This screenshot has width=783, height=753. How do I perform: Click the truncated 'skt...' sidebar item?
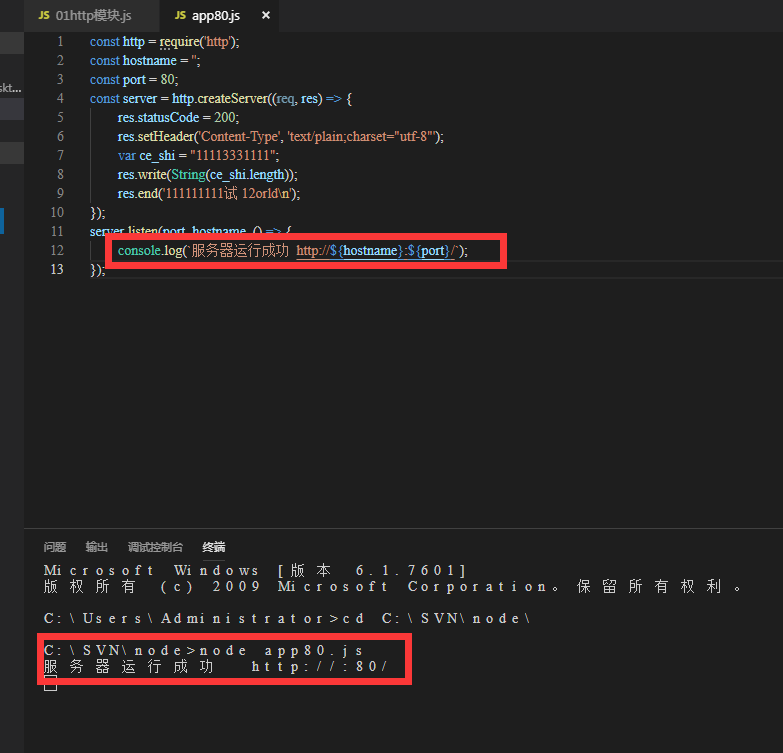point(10,88)
